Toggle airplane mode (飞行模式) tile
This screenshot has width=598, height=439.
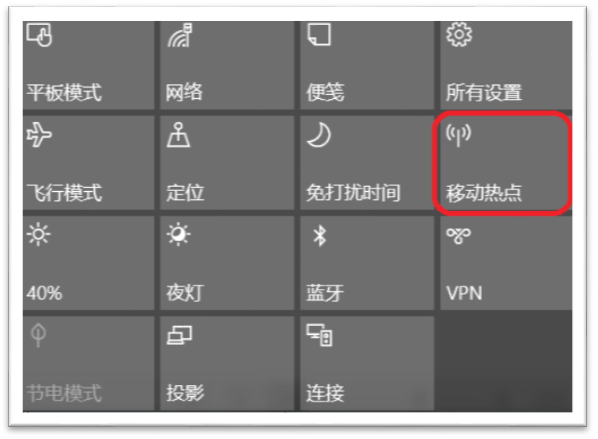pyautogui.click(x=88, y=163)
